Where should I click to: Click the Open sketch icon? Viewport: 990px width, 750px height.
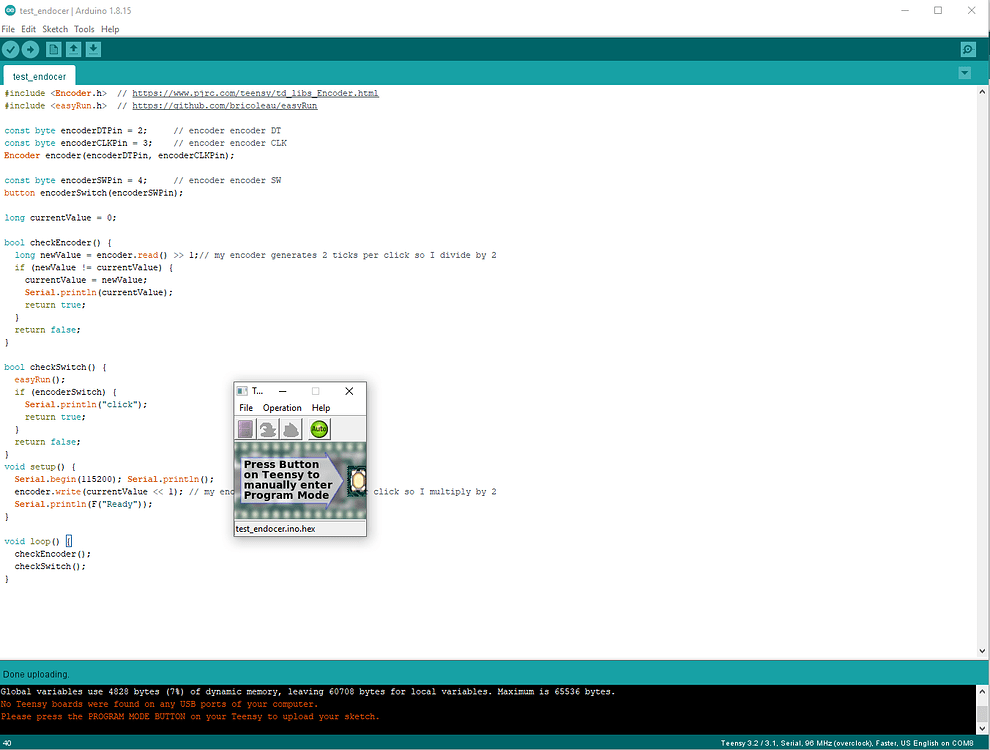click(72, 49)
